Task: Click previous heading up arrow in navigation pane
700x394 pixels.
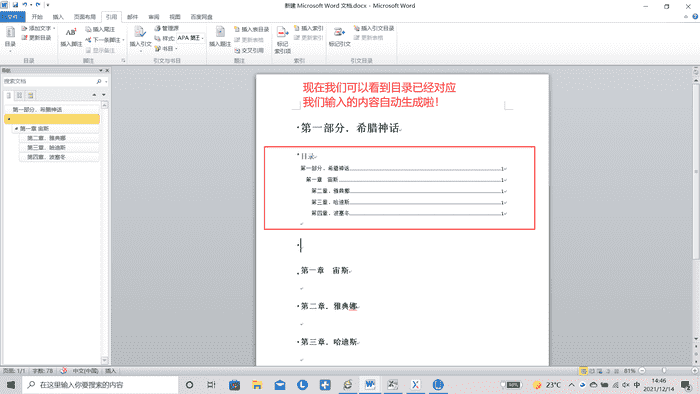Action: point(94,95)
